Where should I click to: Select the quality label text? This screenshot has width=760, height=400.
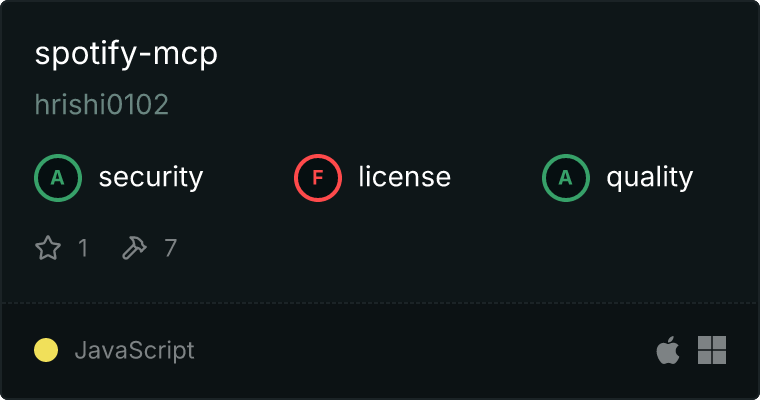point(649,177)
